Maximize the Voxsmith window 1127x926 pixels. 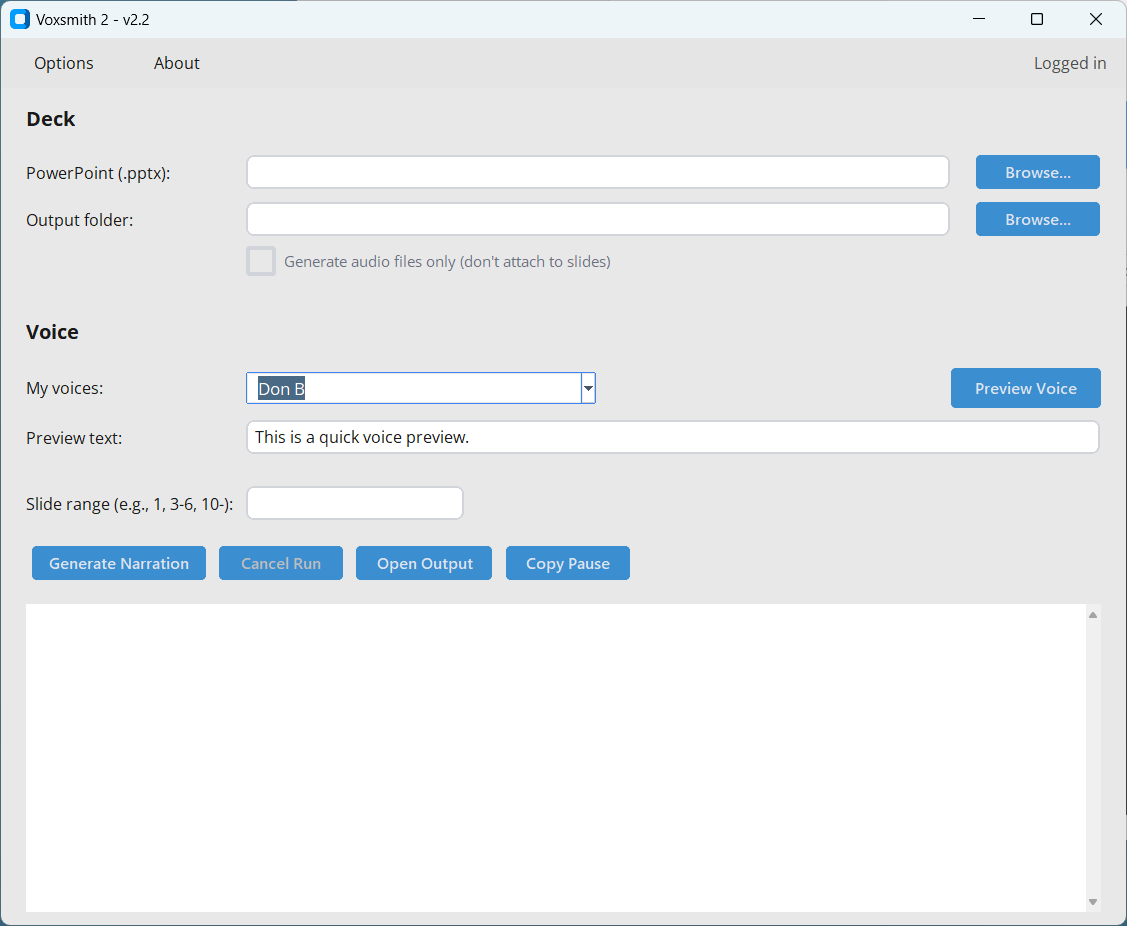pyautogui.click(x=1036, y=19)
